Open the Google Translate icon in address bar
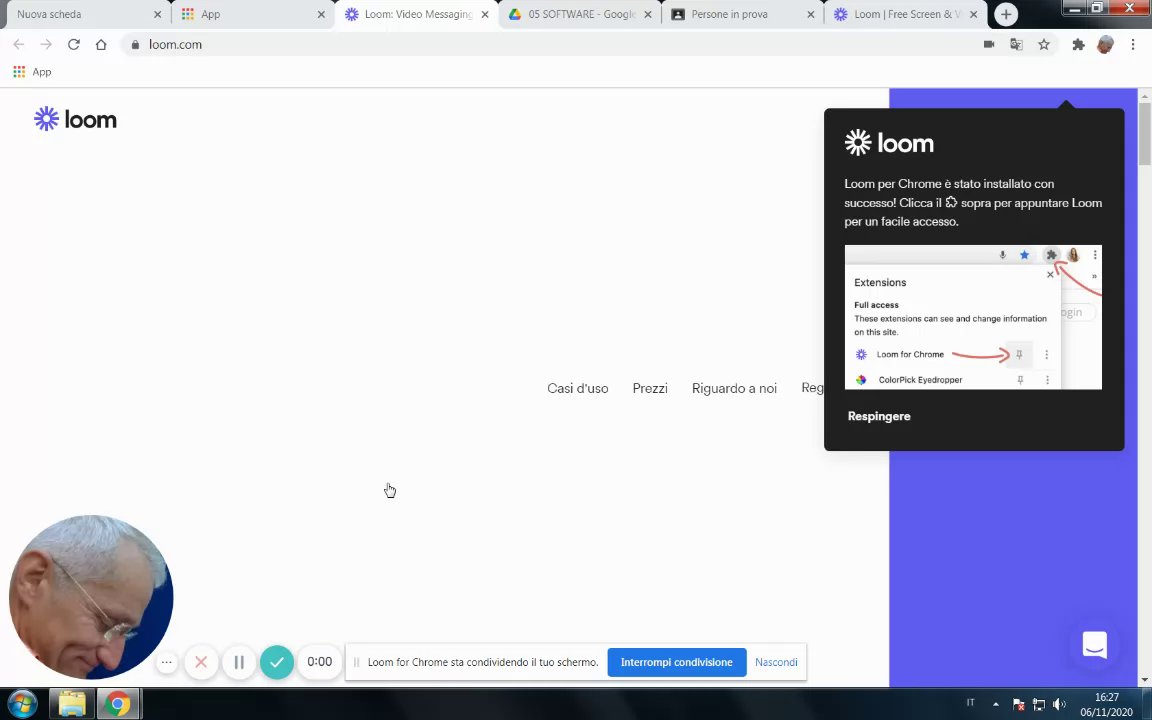The height and width of the screenshot is (720, 1152). click(x=1016, y=45)
